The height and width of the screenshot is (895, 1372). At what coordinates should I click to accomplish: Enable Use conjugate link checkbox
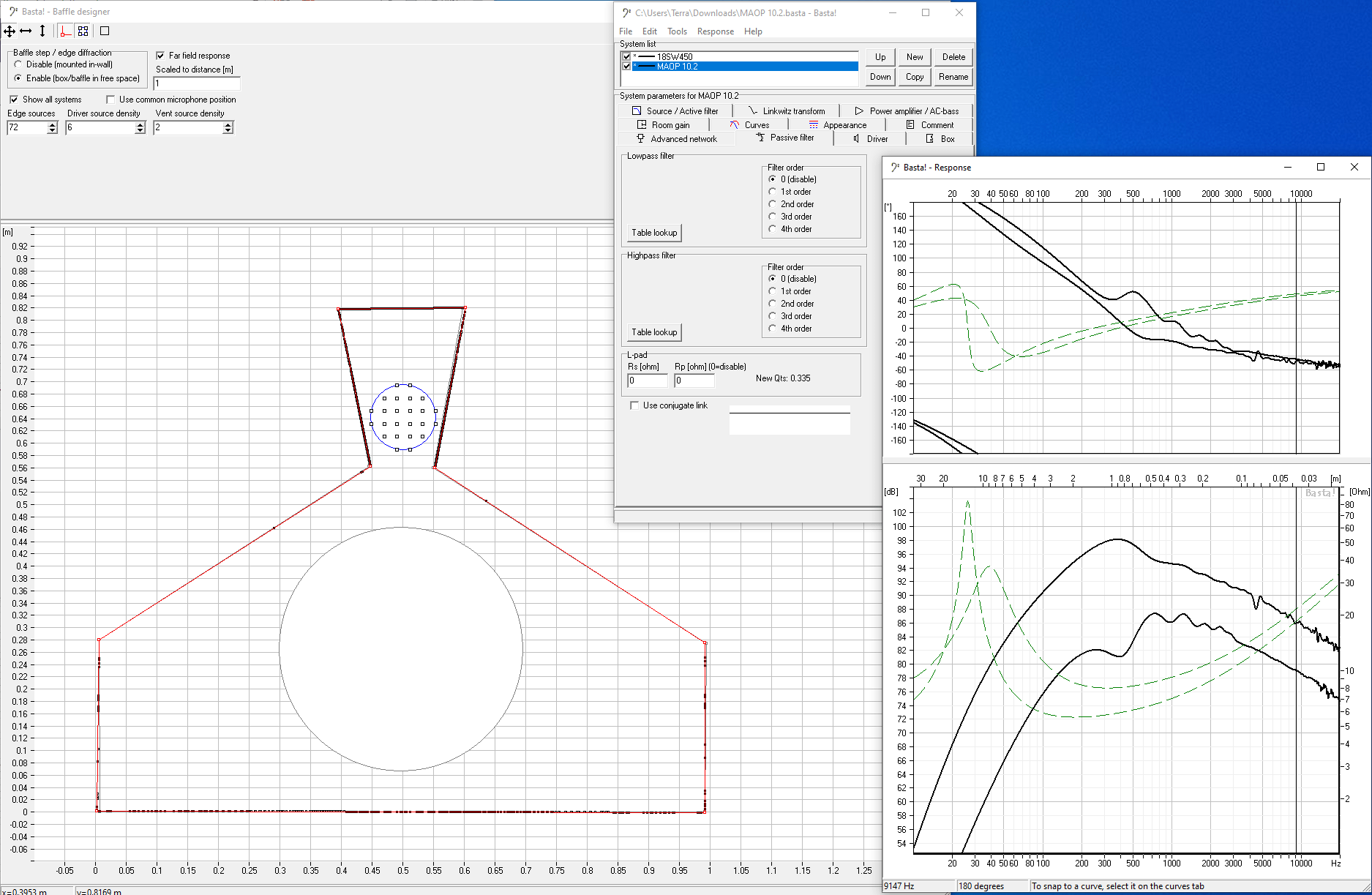pos(634,405)
